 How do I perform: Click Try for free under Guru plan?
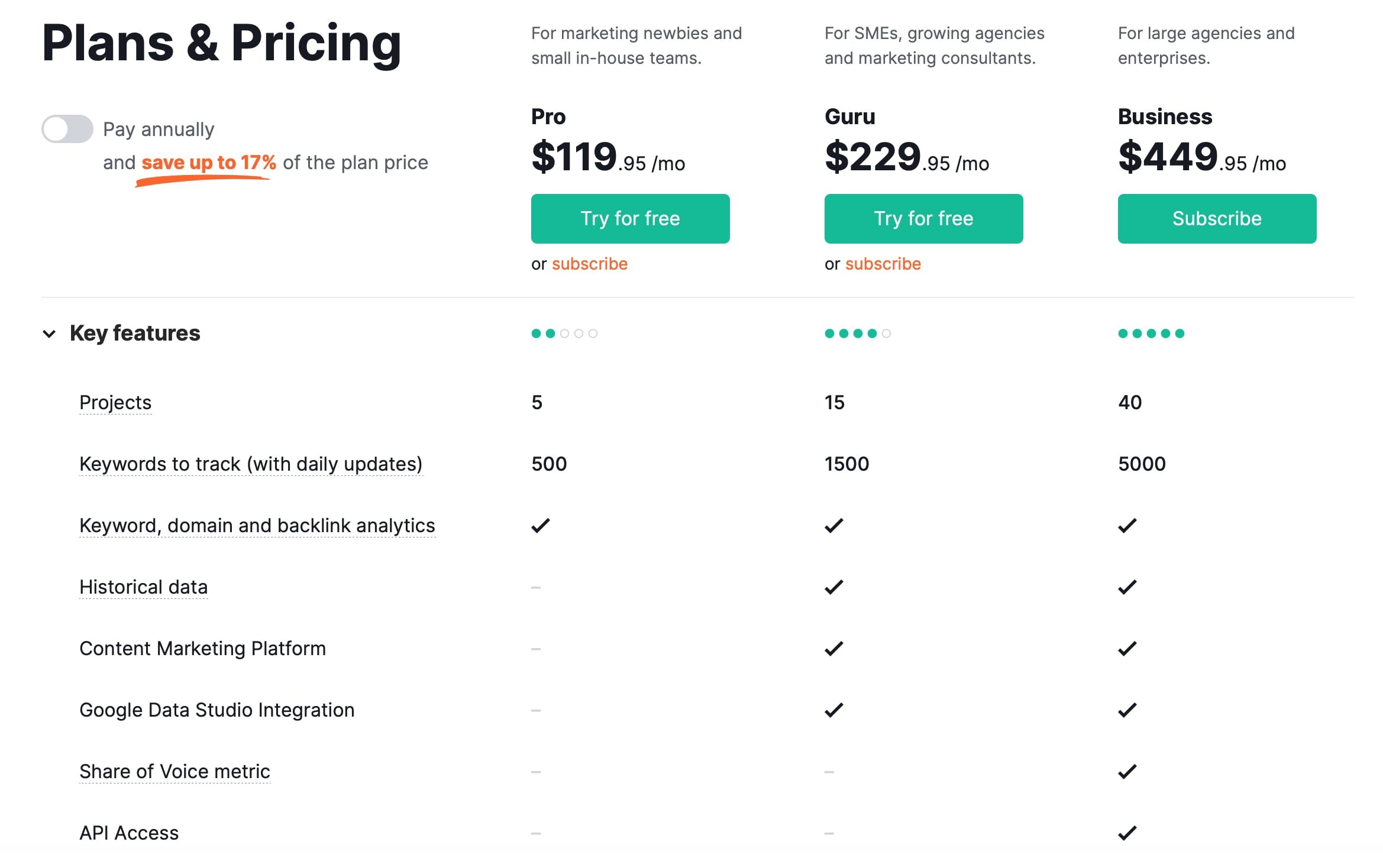923,219
